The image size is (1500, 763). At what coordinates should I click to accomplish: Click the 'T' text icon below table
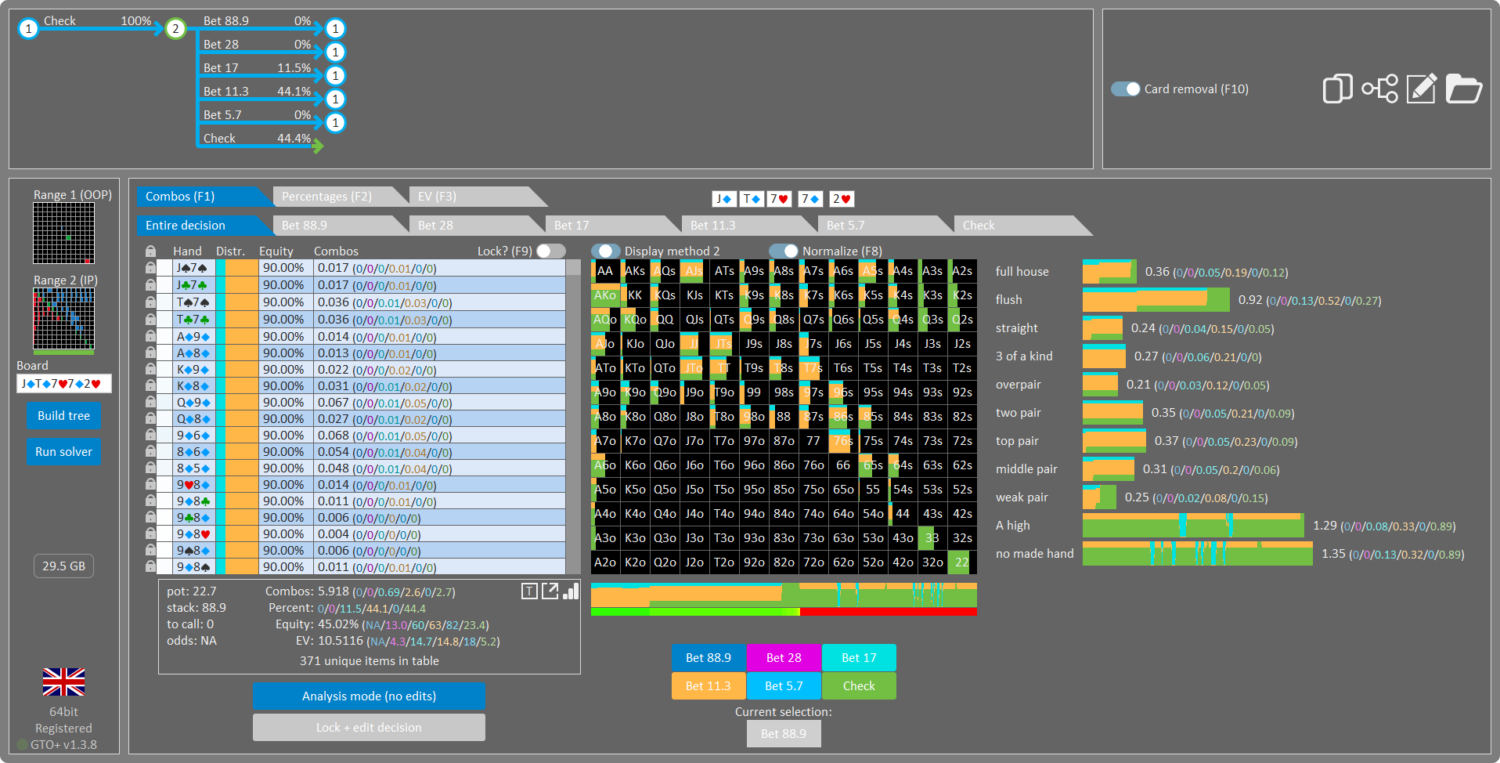[x=530, y=591]
